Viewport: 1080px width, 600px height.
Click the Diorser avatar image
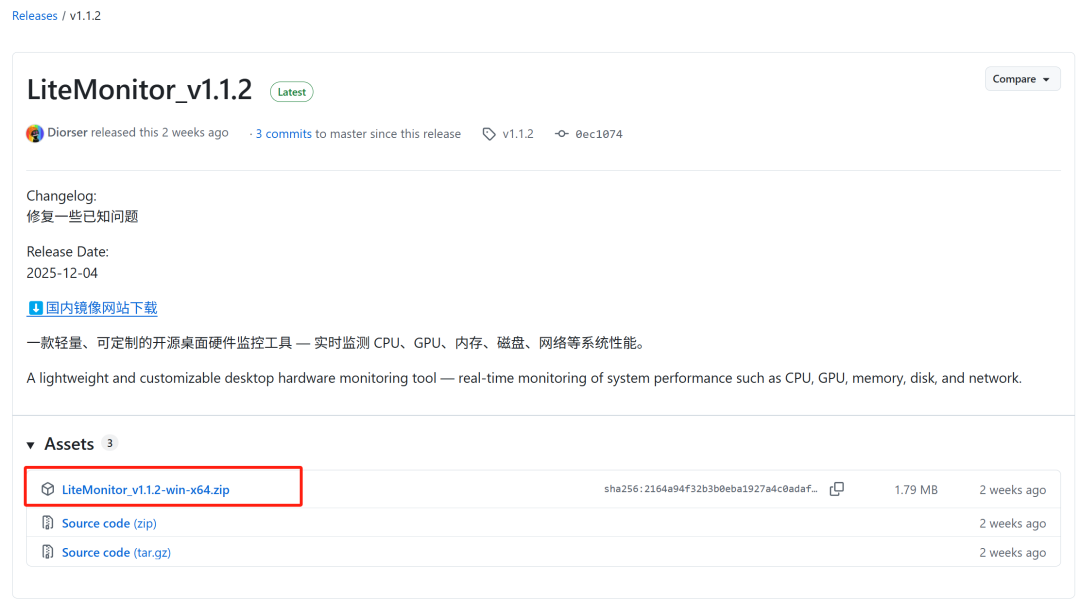click(x=35, y=133)
